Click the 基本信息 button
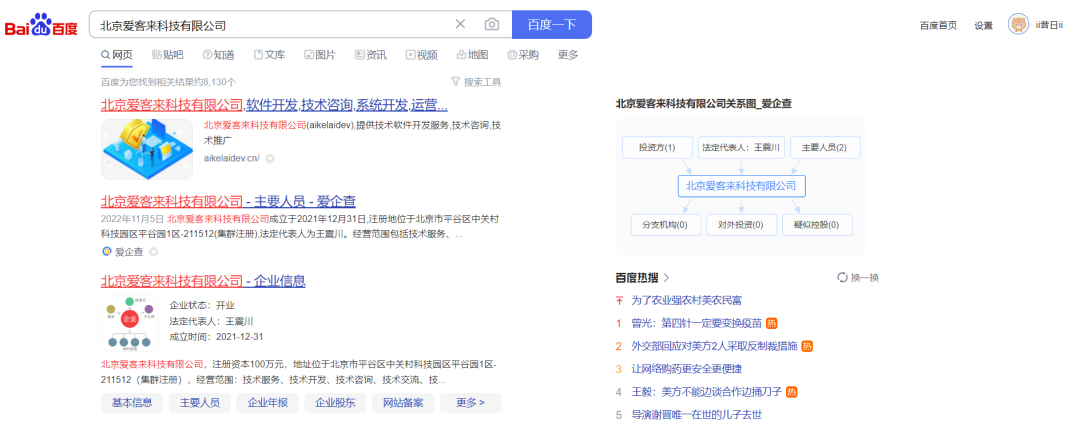Viewport: 1080px width, 424px height. tap(132, 403)
